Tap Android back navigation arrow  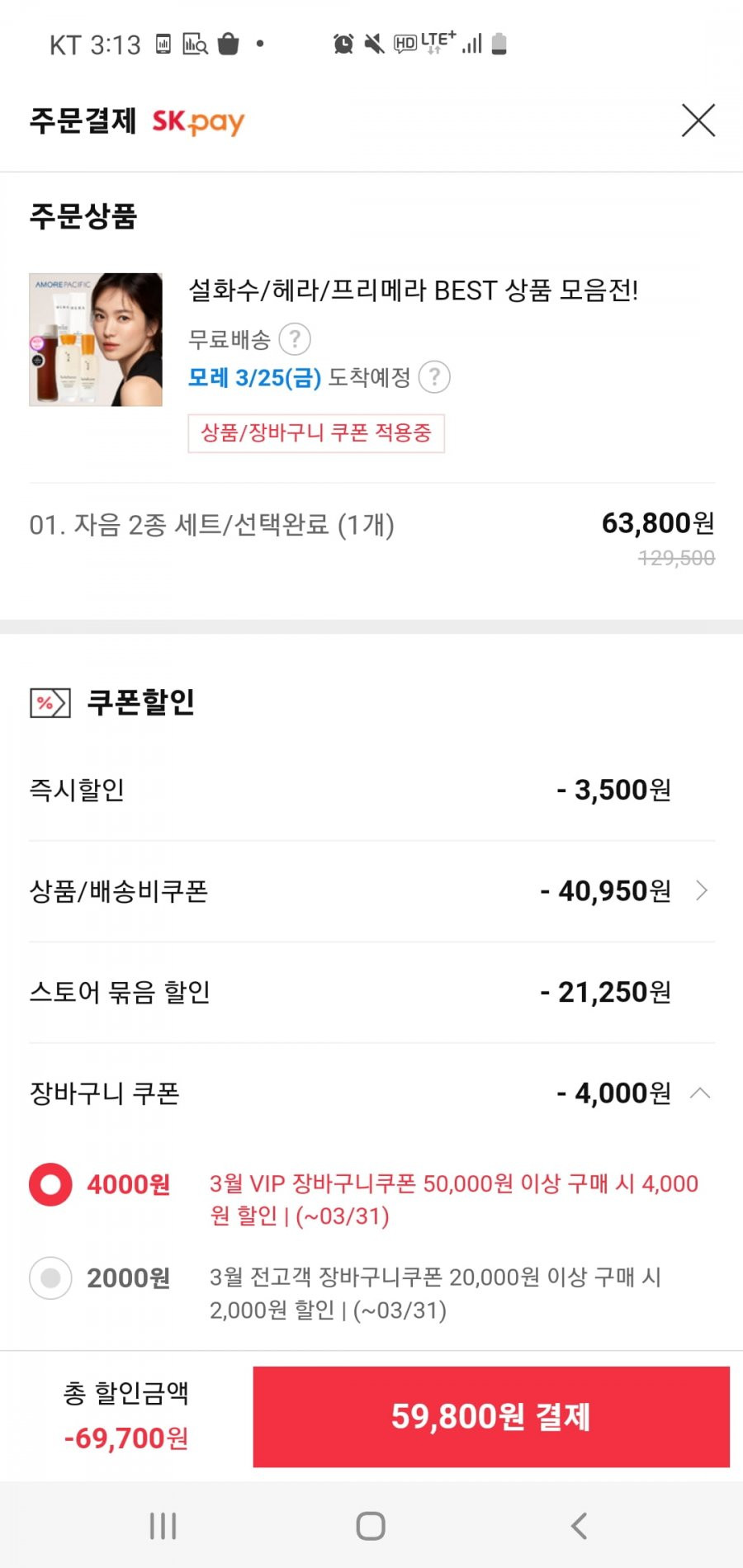click(580, 1526)
